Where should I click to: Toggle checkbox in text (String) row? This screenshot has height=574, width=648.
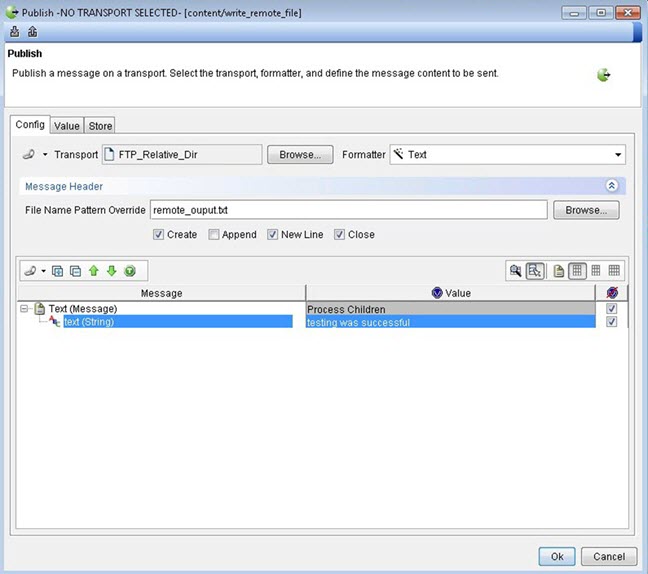click(612, 322)
